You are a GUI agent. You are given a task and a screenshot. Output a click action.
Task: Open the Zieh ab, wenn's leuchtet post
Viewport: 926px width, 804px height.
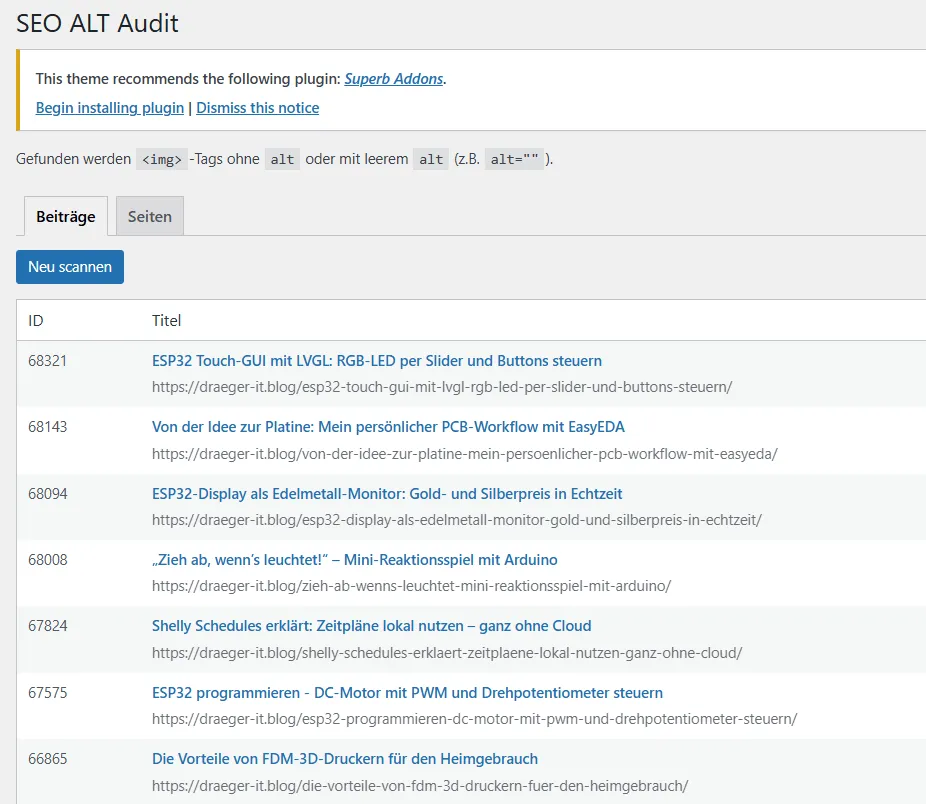(x=354, y=560)
